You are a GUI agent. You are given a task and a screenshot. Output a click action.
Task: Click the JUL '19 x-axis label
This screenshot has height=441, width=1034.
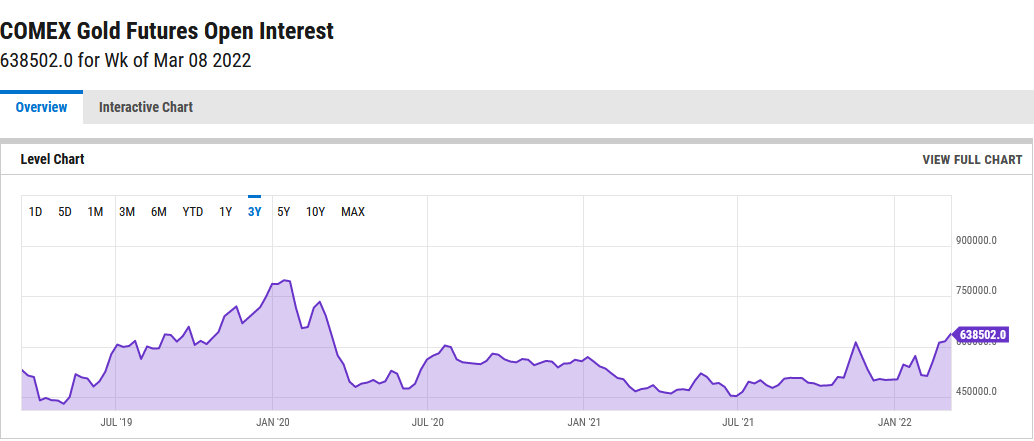click(x=116, y=422)
